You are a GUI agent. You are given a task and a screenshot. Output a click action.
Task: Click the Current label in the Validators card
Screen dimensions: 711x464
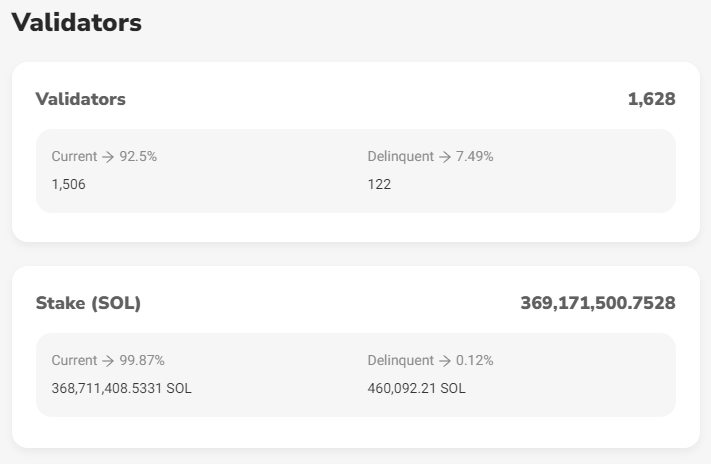73,156
